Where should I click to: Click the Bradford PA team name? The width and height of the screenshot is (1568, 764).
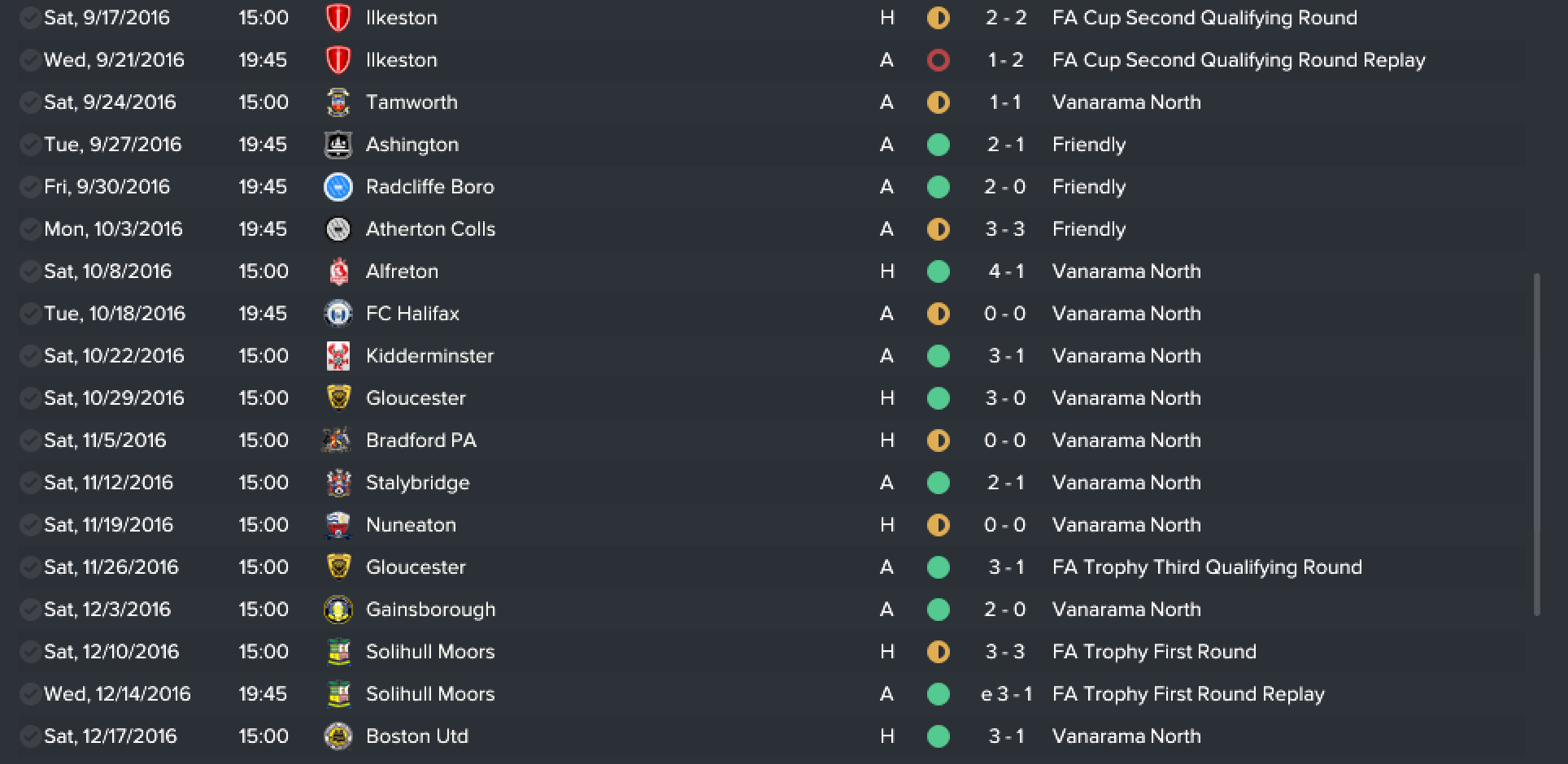point(421,441)
